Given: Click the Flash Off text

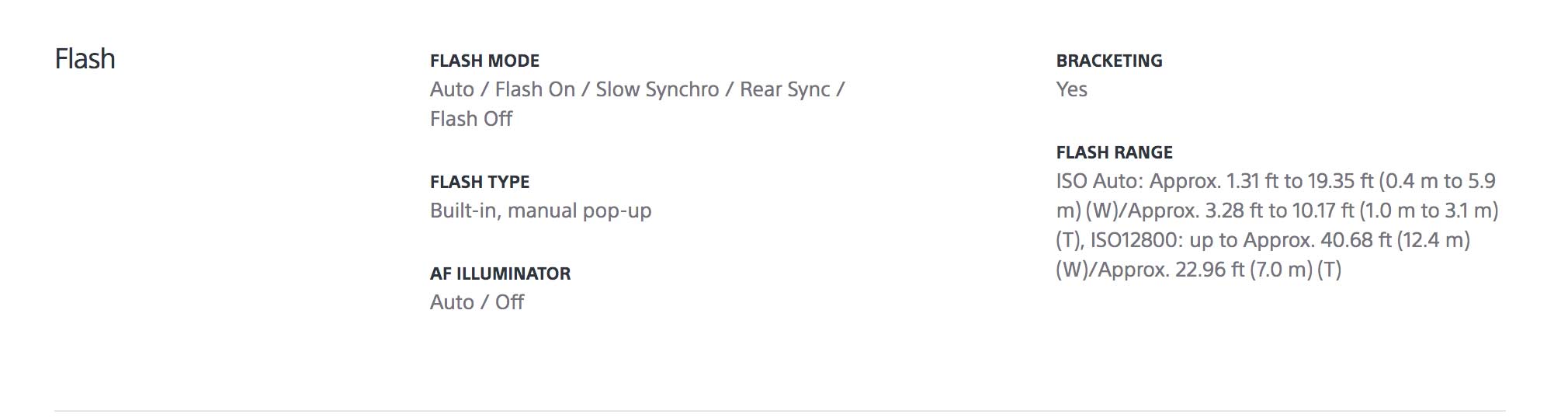Looking at the screenshot, I should pos(471,119).
